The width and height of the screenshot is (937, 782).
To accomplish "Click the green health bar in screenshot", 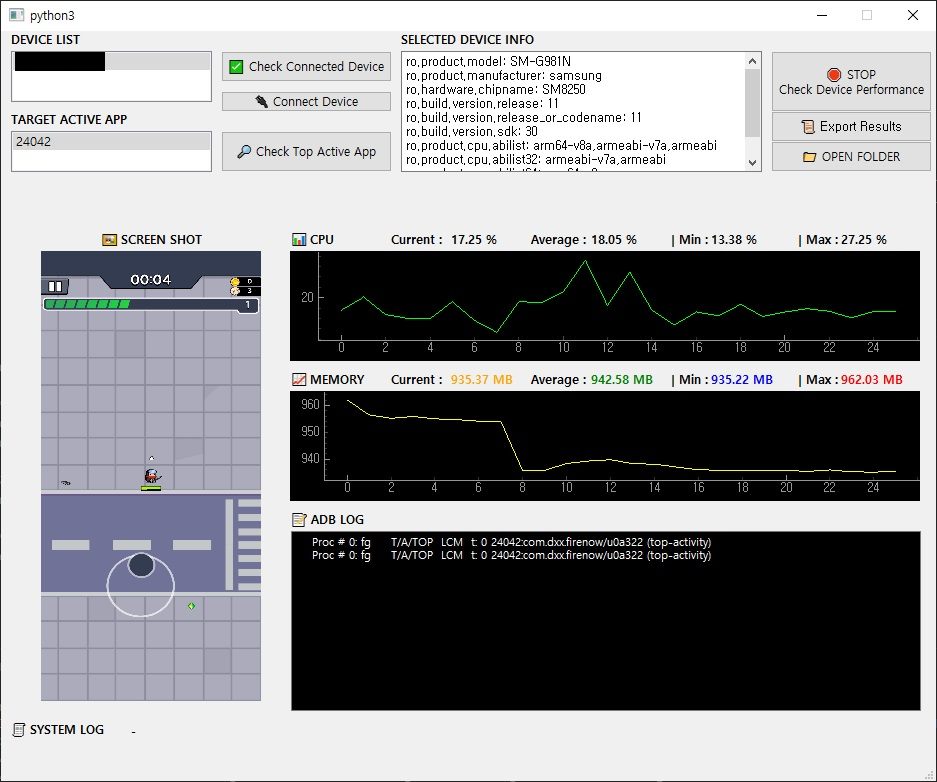I will click(87, 304).
